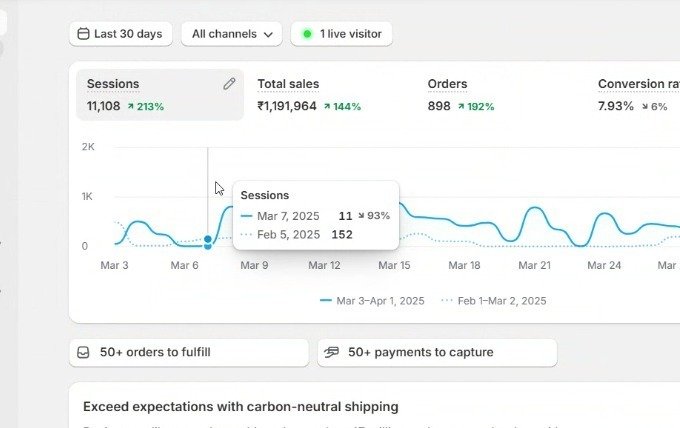Click the calendar icon in the date range button
Screen dimensions: 680x428
click(83, 34)
